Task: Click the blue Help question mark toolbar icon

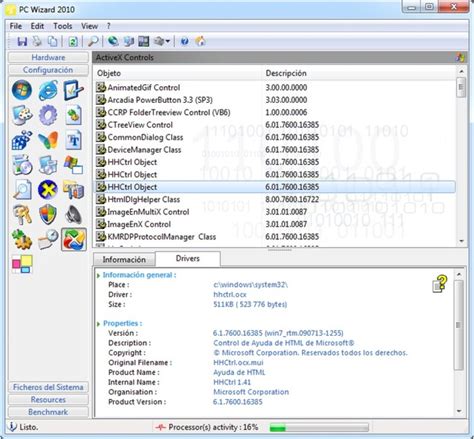Action: 184,41
